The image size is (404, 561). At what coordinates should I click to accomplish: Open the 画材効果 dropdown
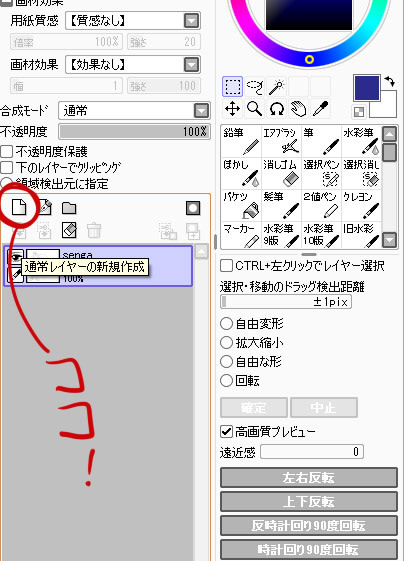[x=133, y=65]
